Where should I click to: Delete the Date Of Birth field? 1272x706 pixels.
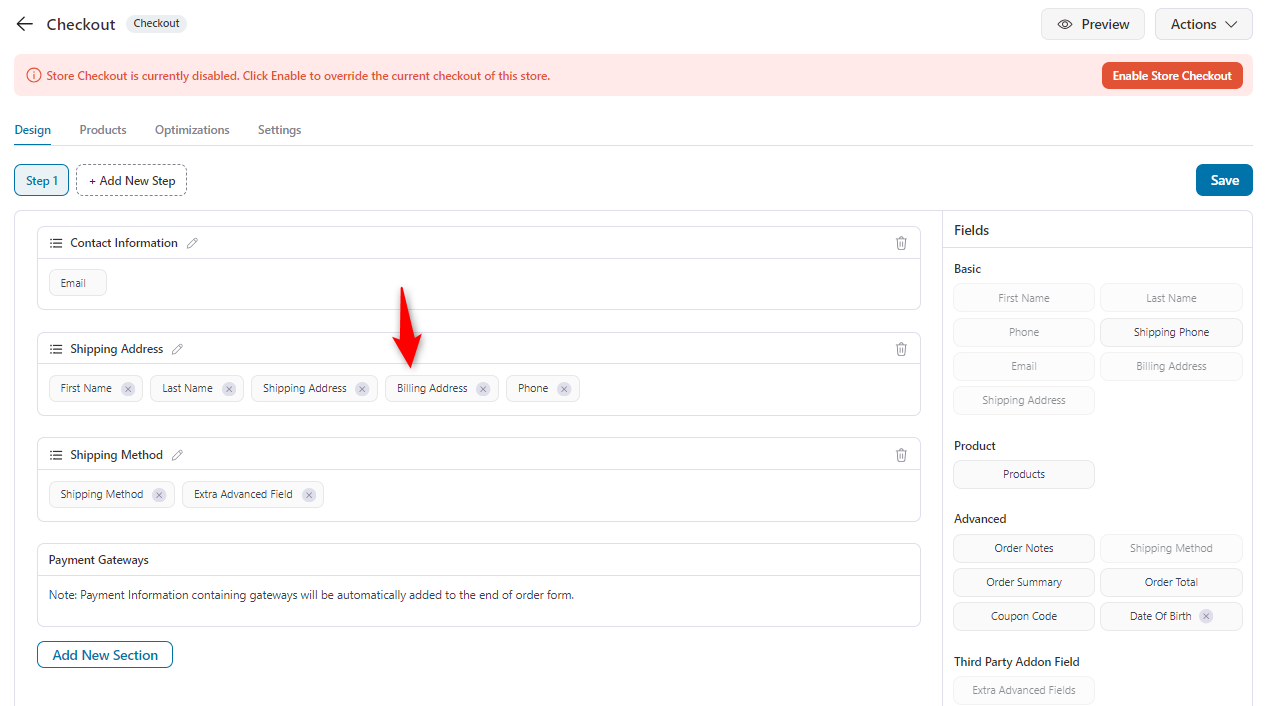point(1206,616)
